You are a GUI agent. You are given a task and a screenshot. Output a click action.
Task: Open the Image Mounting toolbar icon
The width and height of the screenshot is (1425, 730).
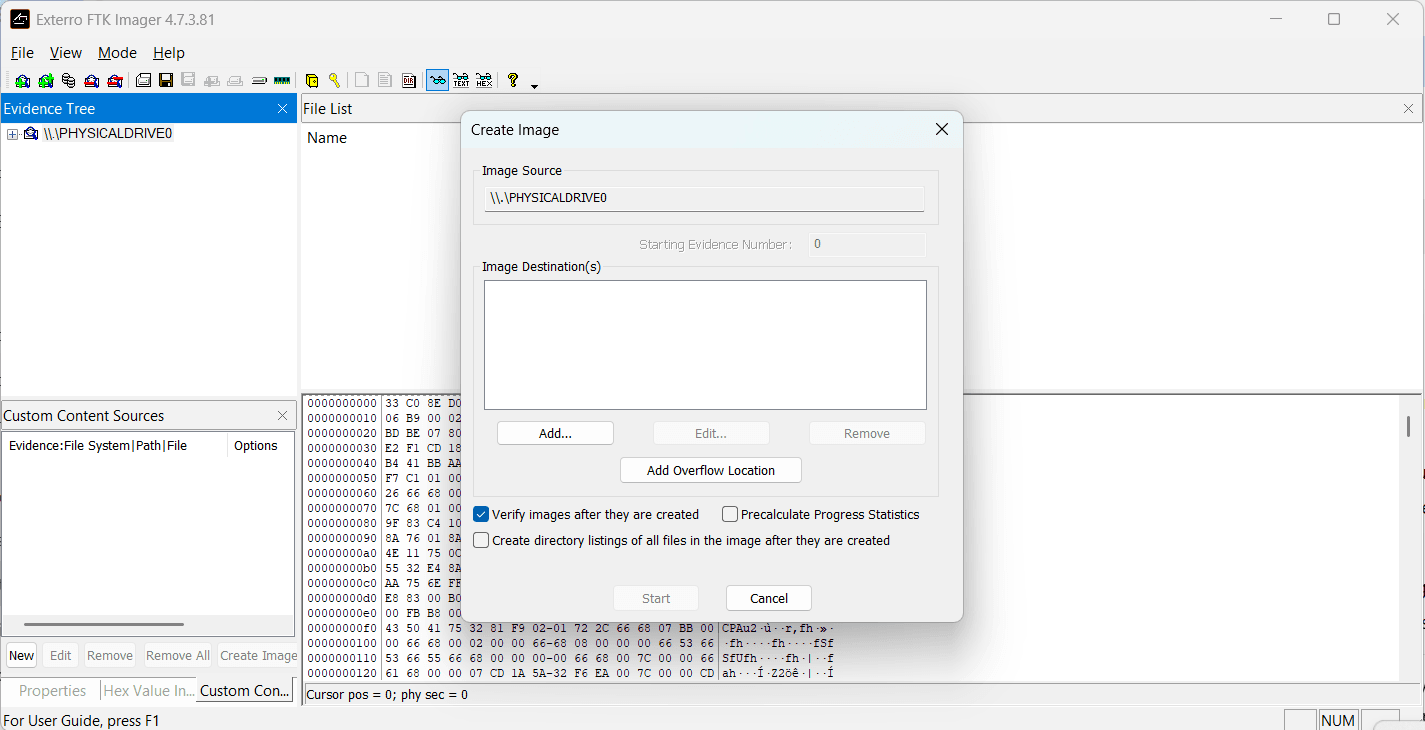[x=68, y=81]
